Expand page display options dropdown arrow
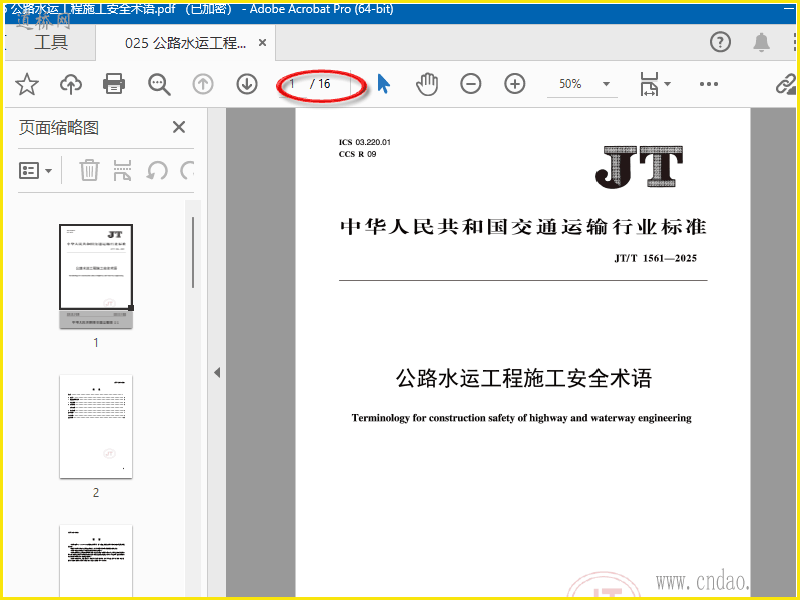 click(x=667, y=84)
